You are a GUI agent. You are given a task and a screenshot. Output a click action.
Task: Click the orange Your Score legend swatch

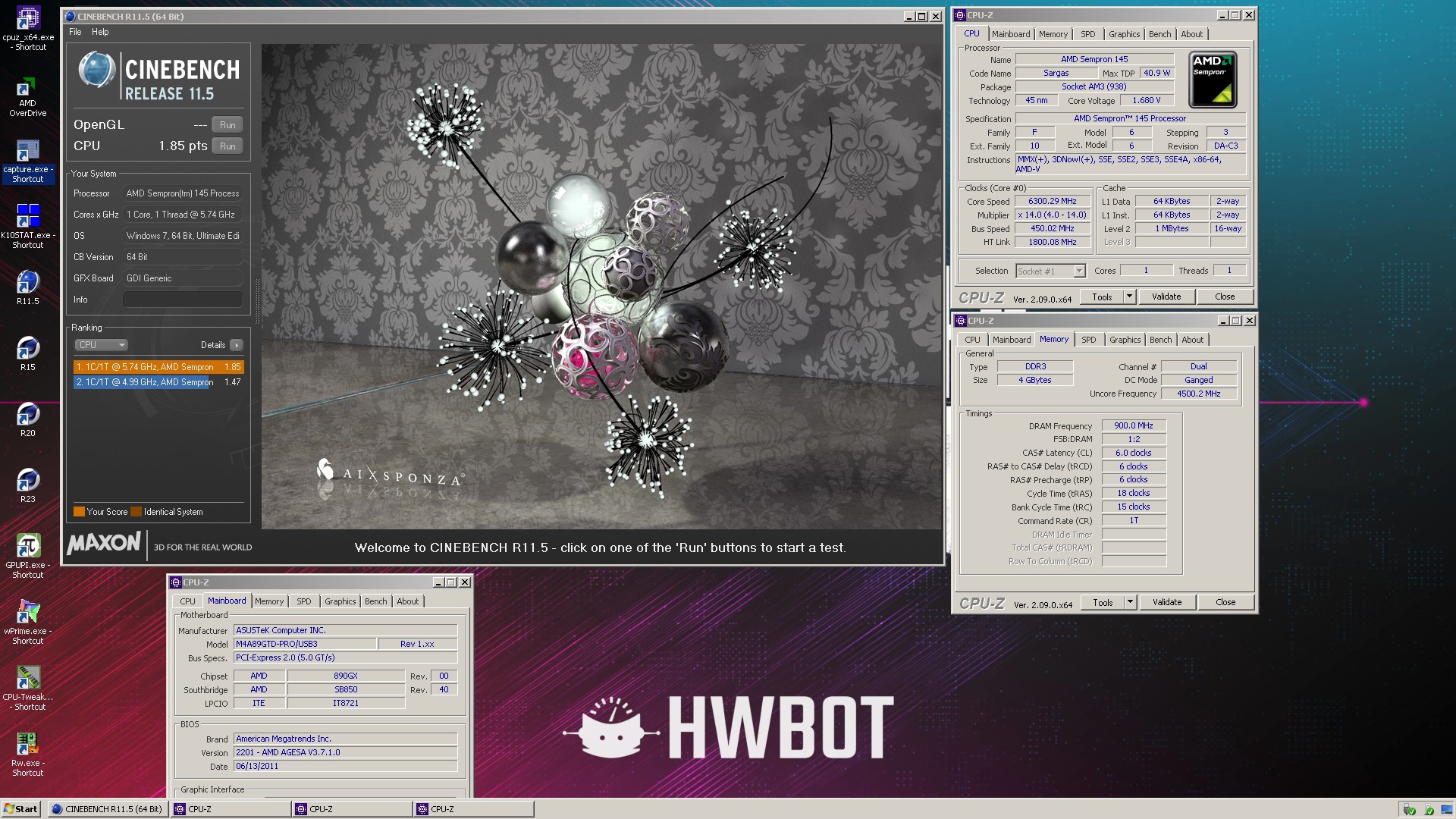click(79, 512)
